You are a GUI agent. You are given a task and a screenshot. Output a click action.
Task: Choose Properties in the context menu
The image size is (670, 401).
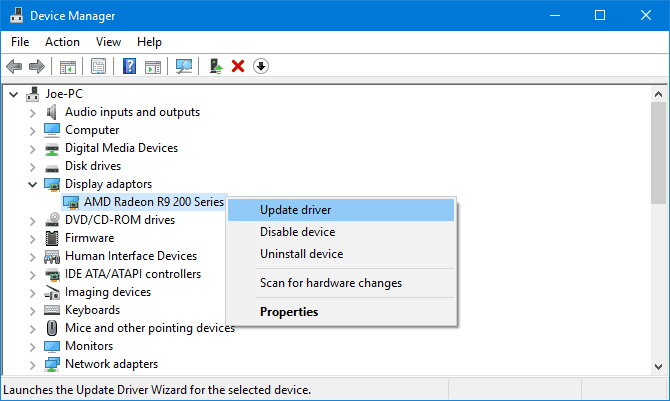tap(289, 311)
